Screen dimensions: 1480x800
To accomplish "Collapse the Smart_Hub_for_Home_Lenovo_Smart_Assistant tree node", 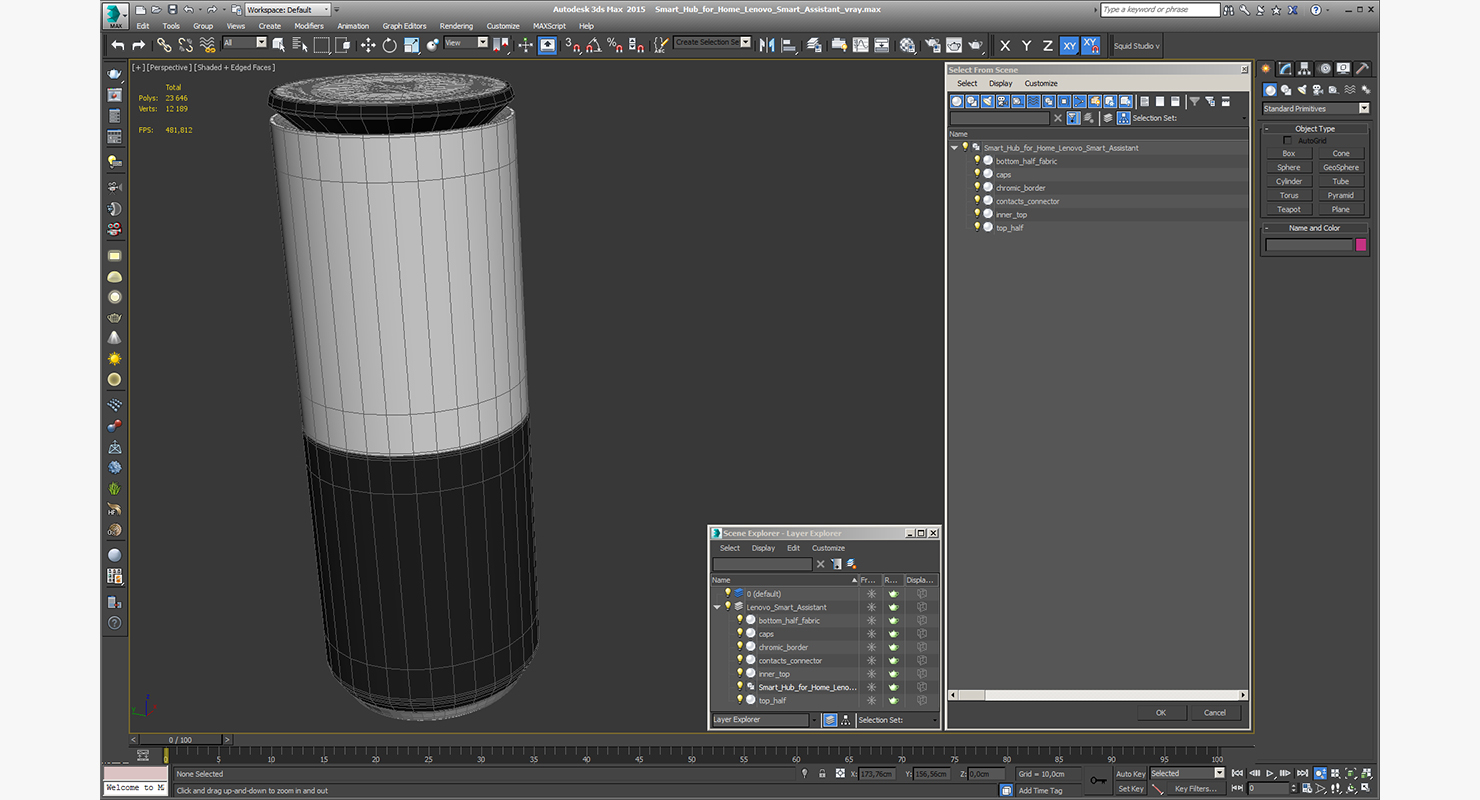I will (x=954, y=148).
